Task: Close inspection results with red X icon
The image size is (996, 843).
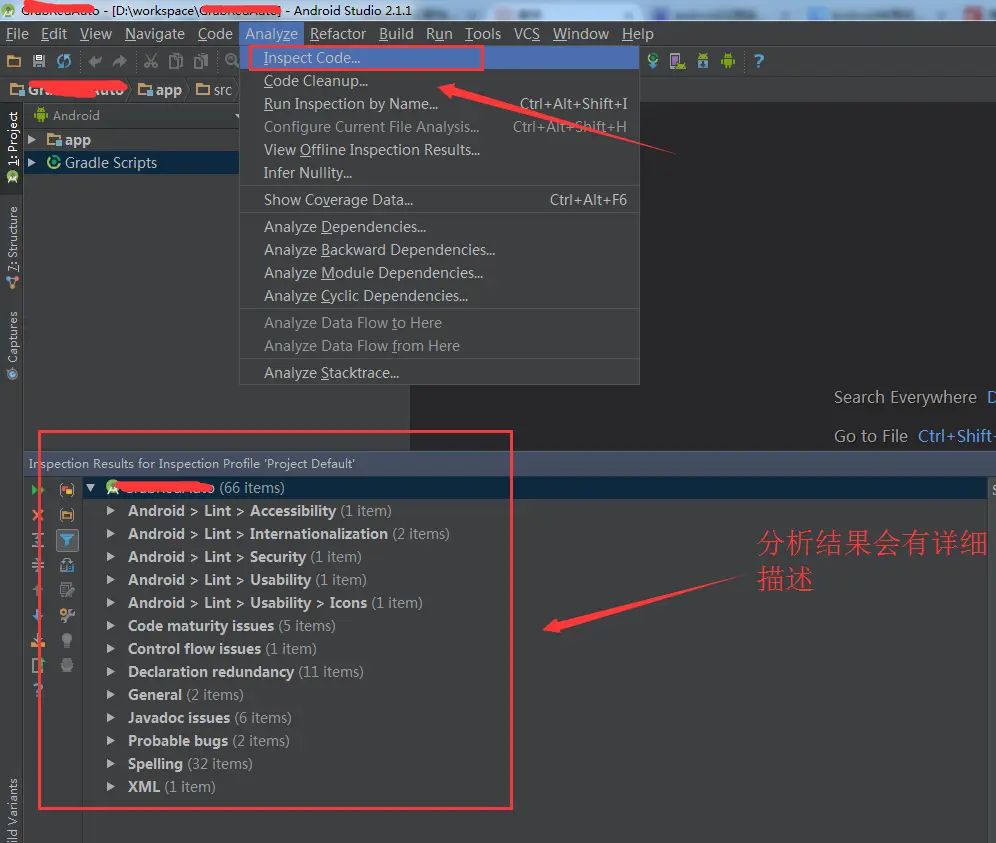Action: (x=38, y=515)
